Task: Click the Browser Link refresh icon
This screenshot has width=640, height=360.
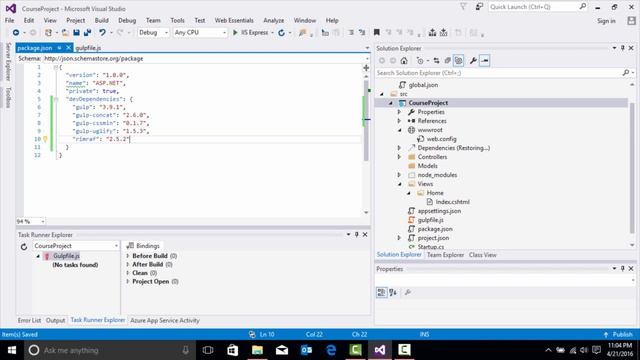Action: pyautogui.click(x=281, y=33)
